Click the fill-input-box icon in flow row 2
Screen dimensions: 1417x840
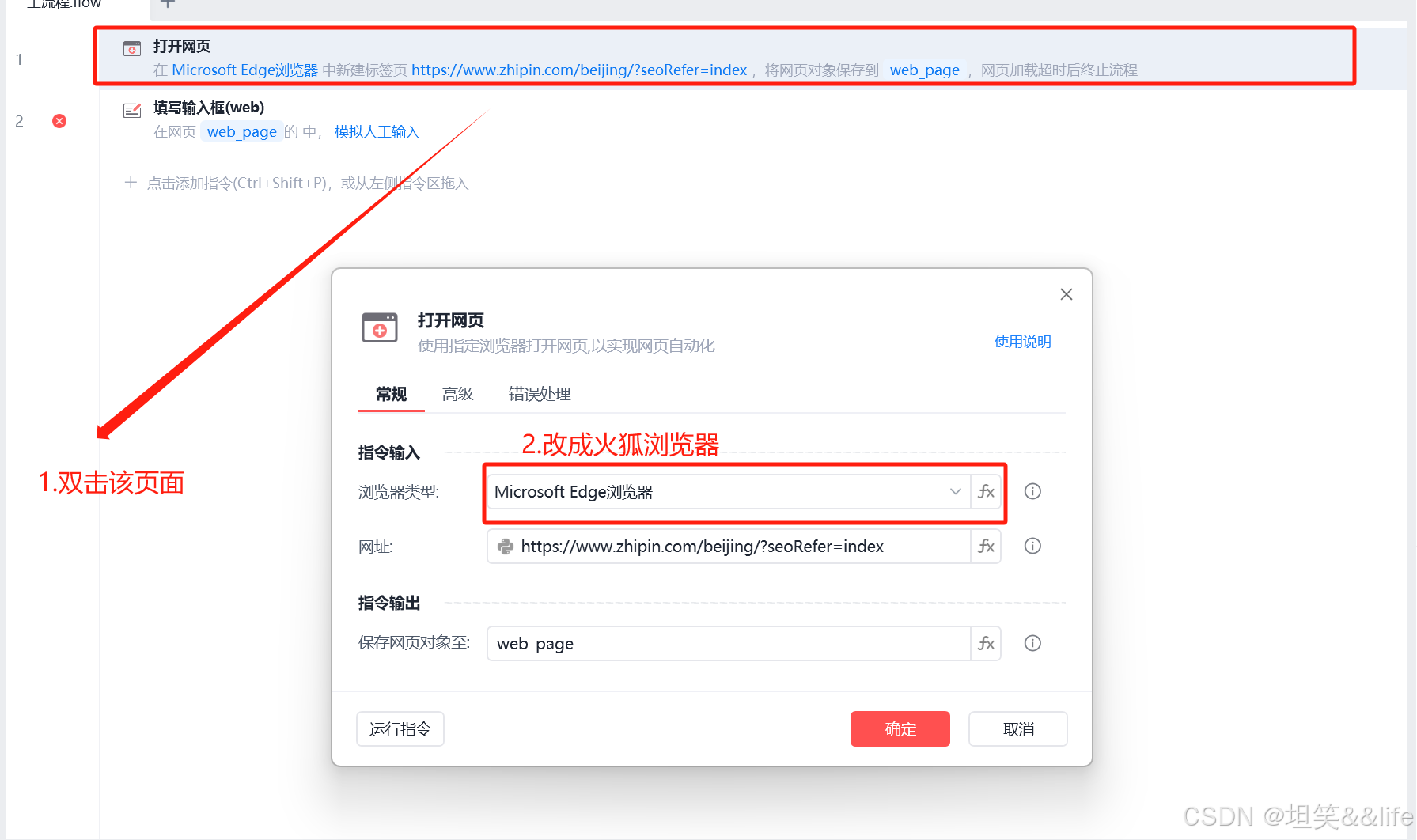pyautogui.click(x=132, y=110)
